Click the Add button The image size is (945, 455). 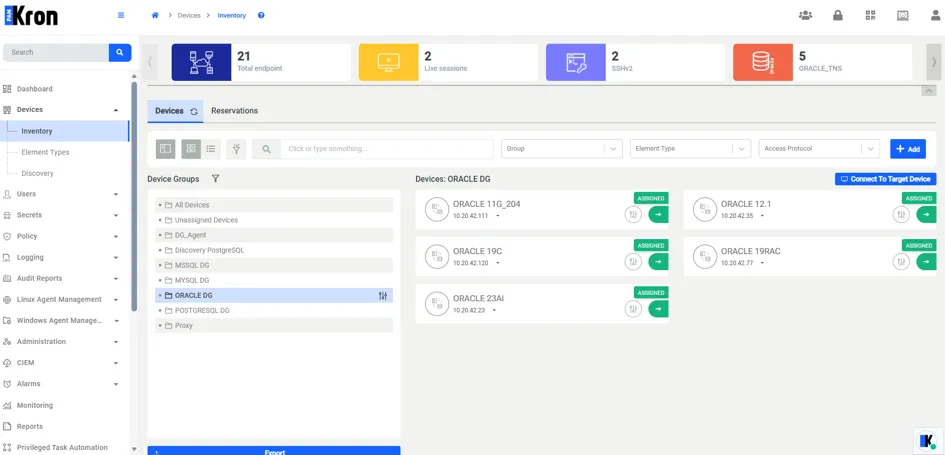908,149
